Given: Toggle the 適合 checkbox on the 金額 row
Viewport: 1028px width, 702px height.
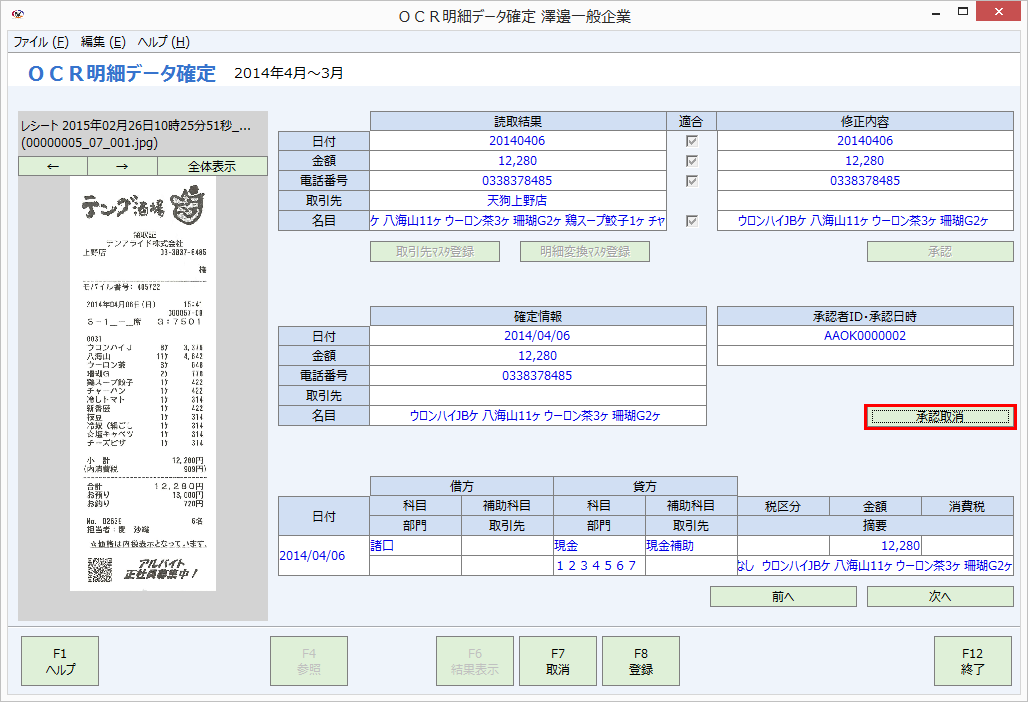Looking at the screenshot, I should [692, 159].
